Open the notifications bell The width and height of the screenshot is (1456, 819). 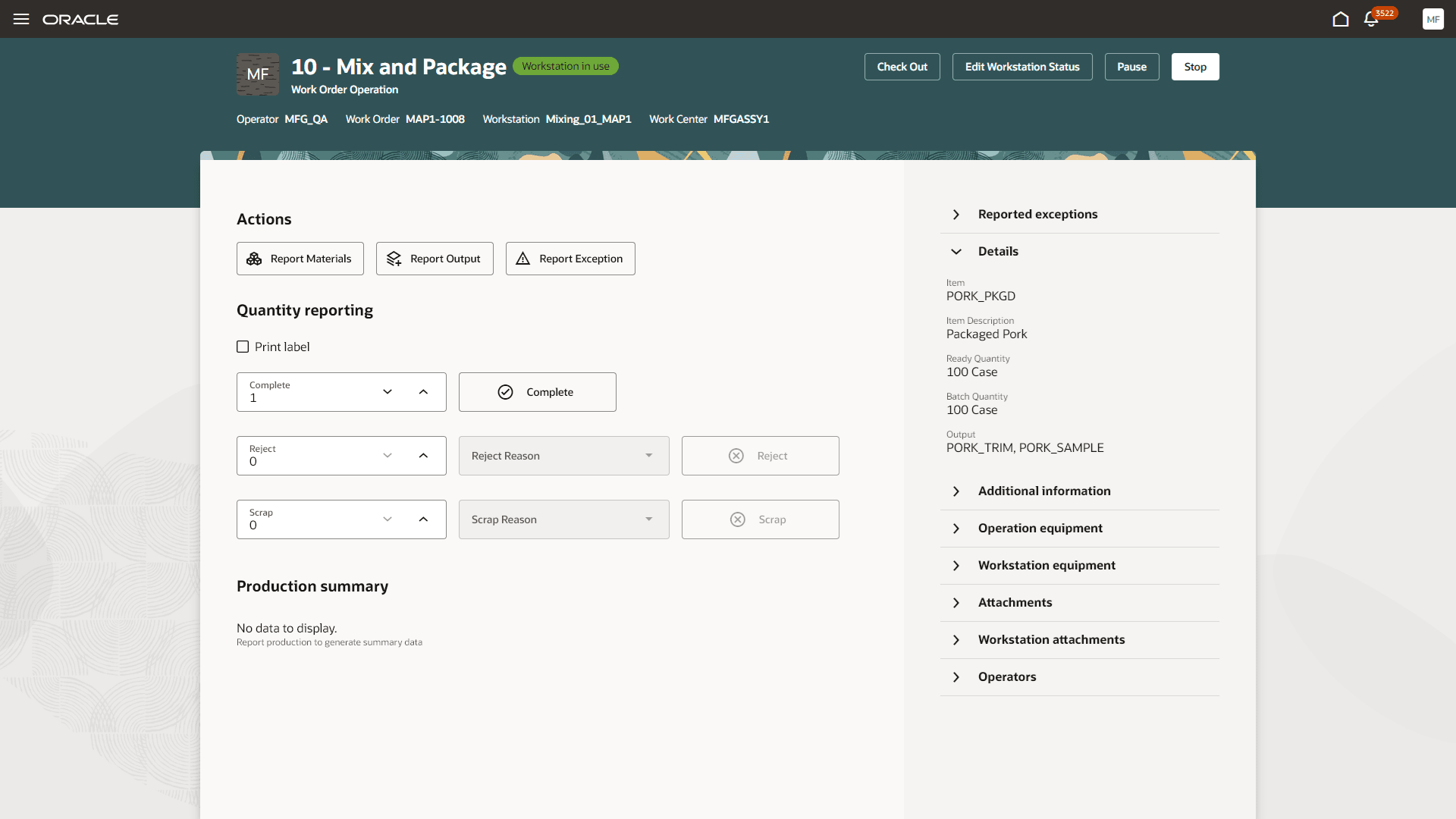coord(1371,19)
